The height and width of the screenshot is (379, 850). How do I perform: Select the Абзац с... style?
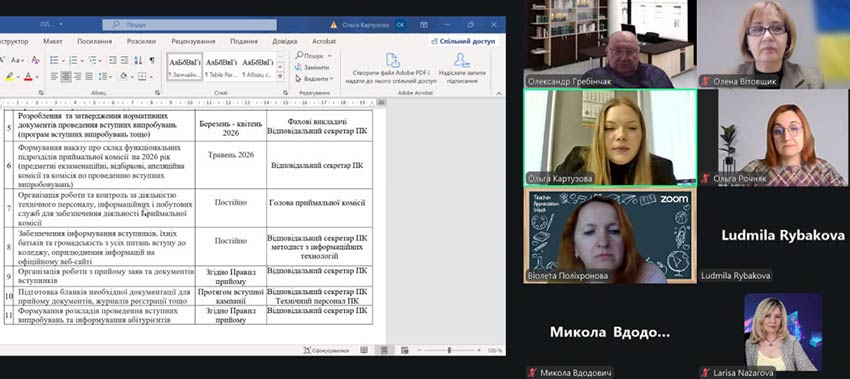coord(257,67)
